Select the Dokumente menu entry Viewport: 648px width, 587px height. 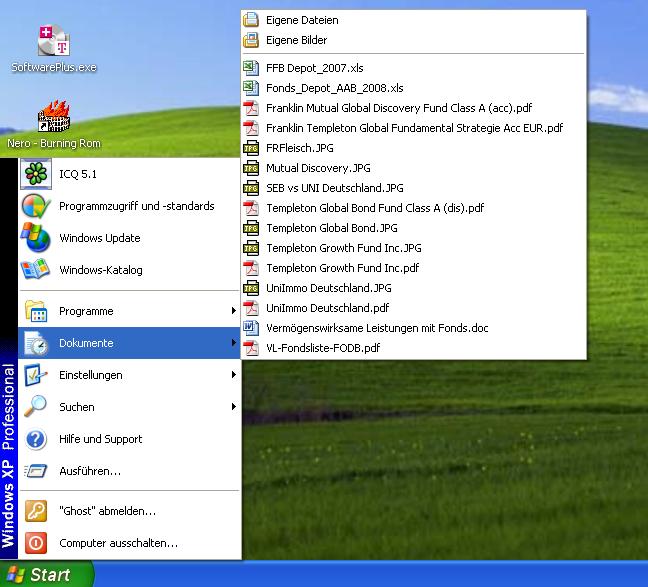tap(86, 343)
